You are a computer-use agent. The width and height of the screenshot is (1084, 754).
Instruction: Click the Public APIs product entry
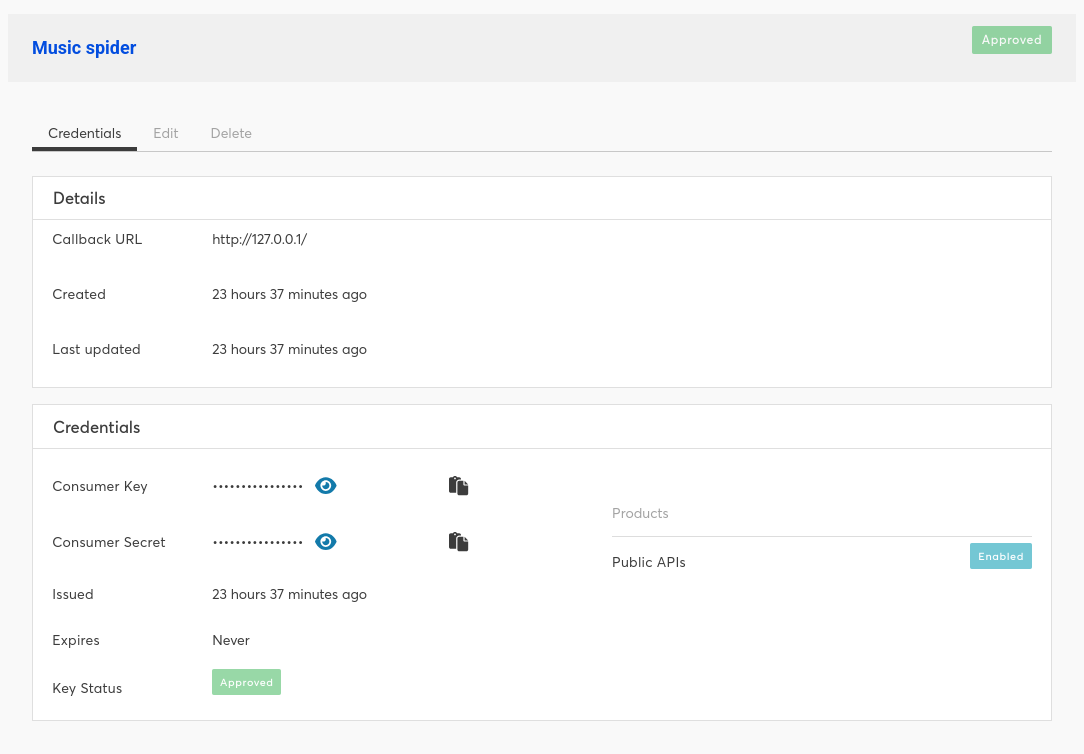tap(648, 563)
